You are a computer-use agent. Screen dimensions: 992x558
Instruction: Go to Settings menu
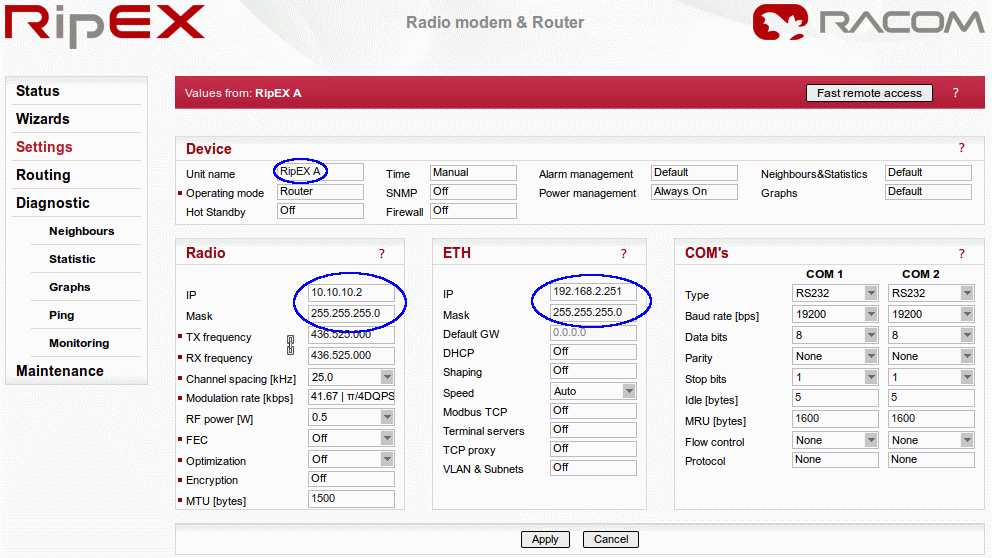pyautogui.click(x=44, y=147)
